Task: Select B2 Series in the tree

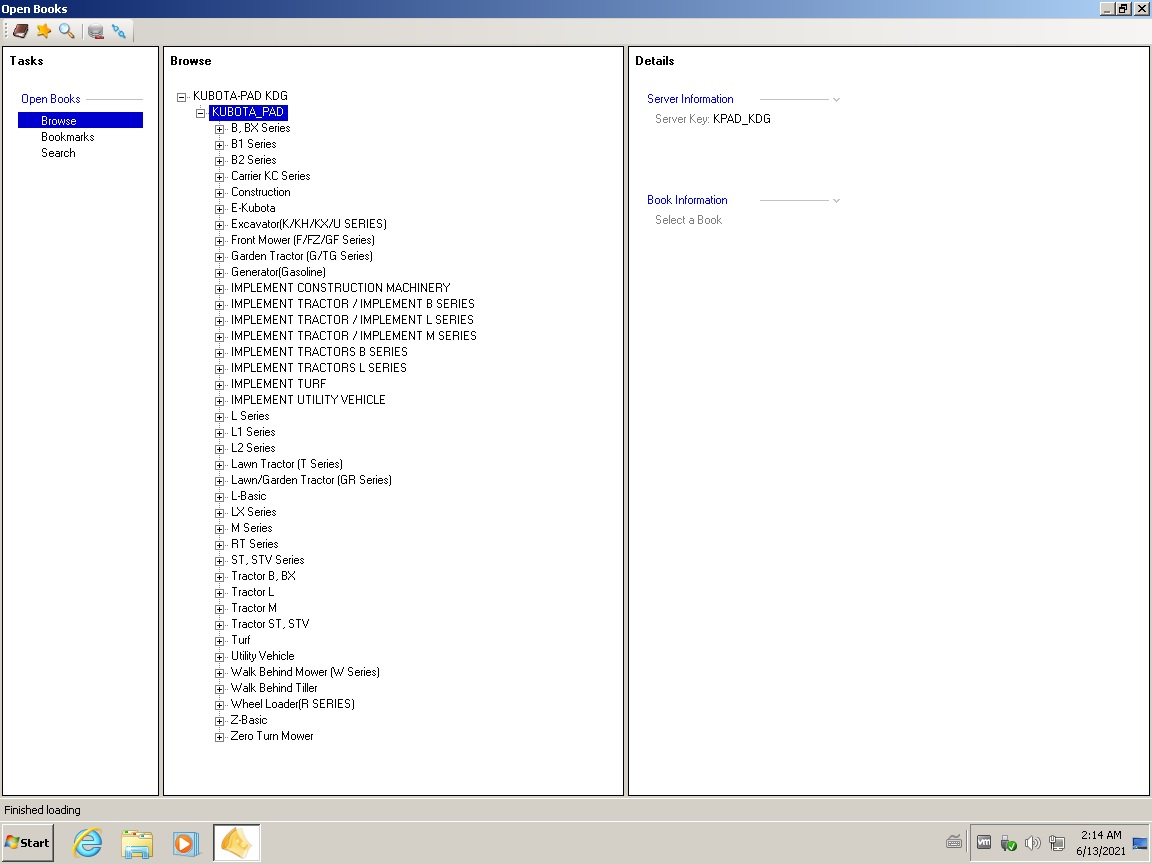Action: pyautogui.click(x=253, y=159)
